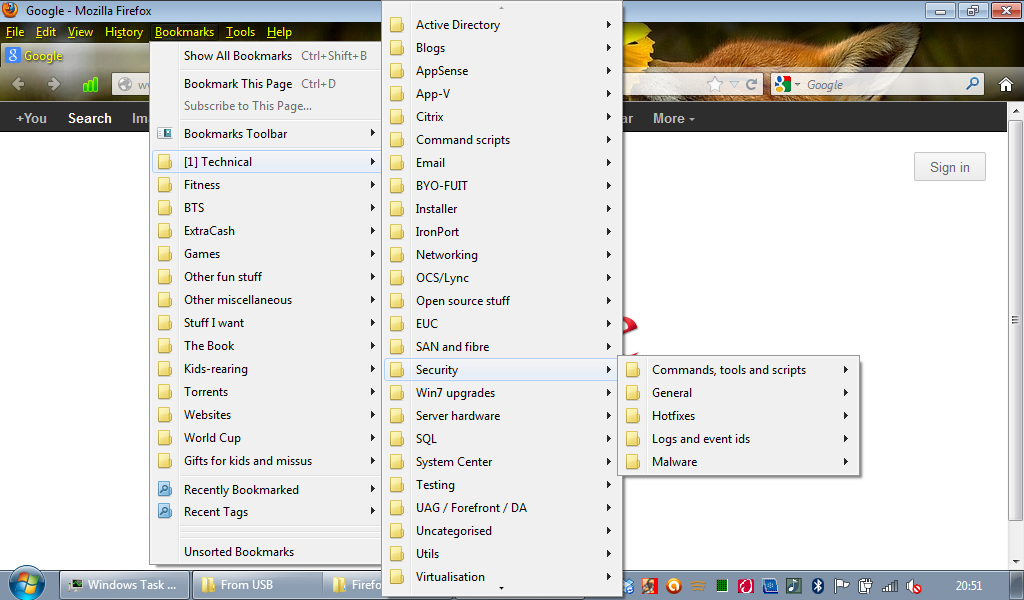1024x600 pixels.
Task: Click the Malware folder icon
Action: (x=633, y=462)
